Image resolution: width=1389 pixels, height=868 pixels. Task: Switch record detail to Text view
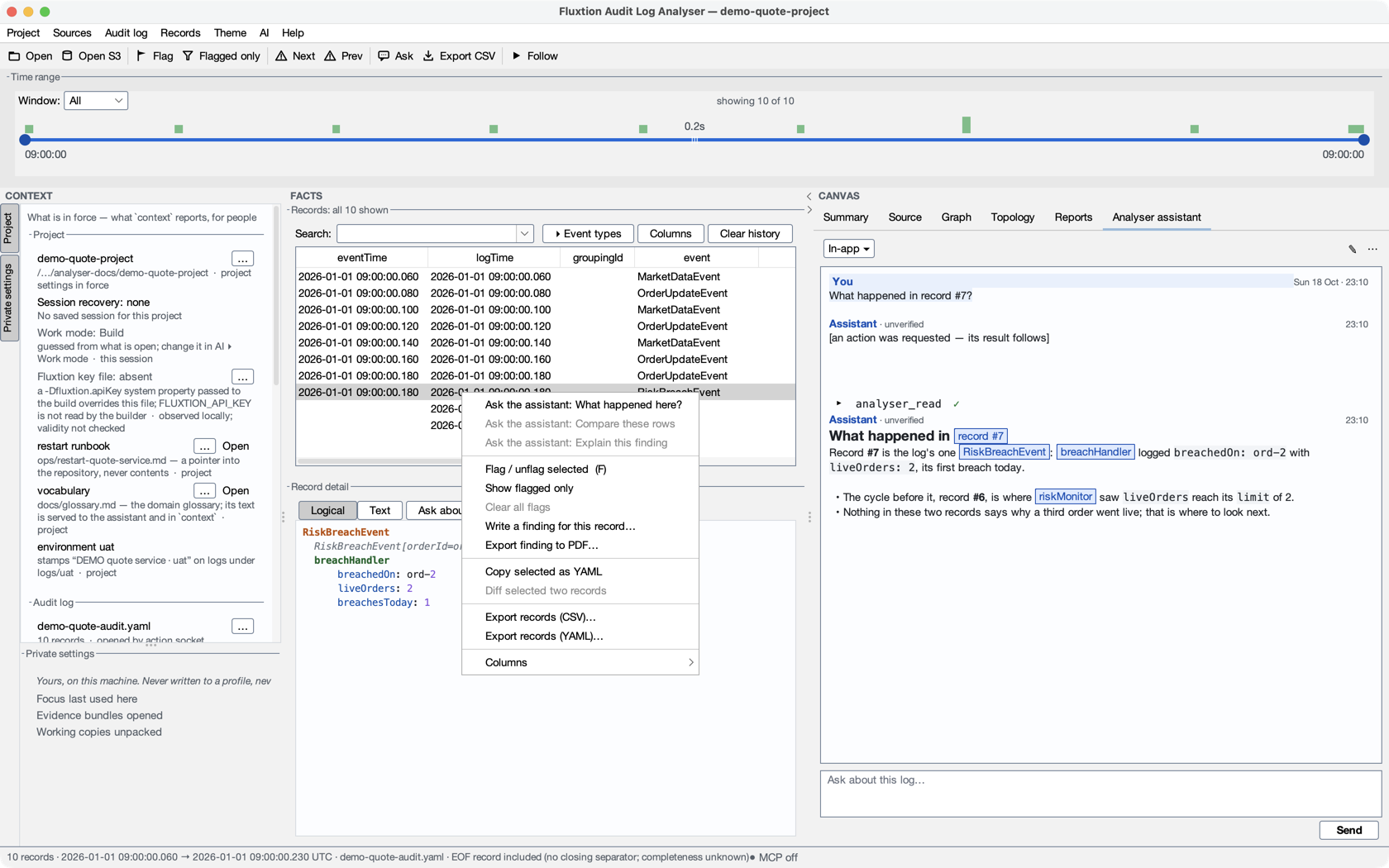coord(379,511)
